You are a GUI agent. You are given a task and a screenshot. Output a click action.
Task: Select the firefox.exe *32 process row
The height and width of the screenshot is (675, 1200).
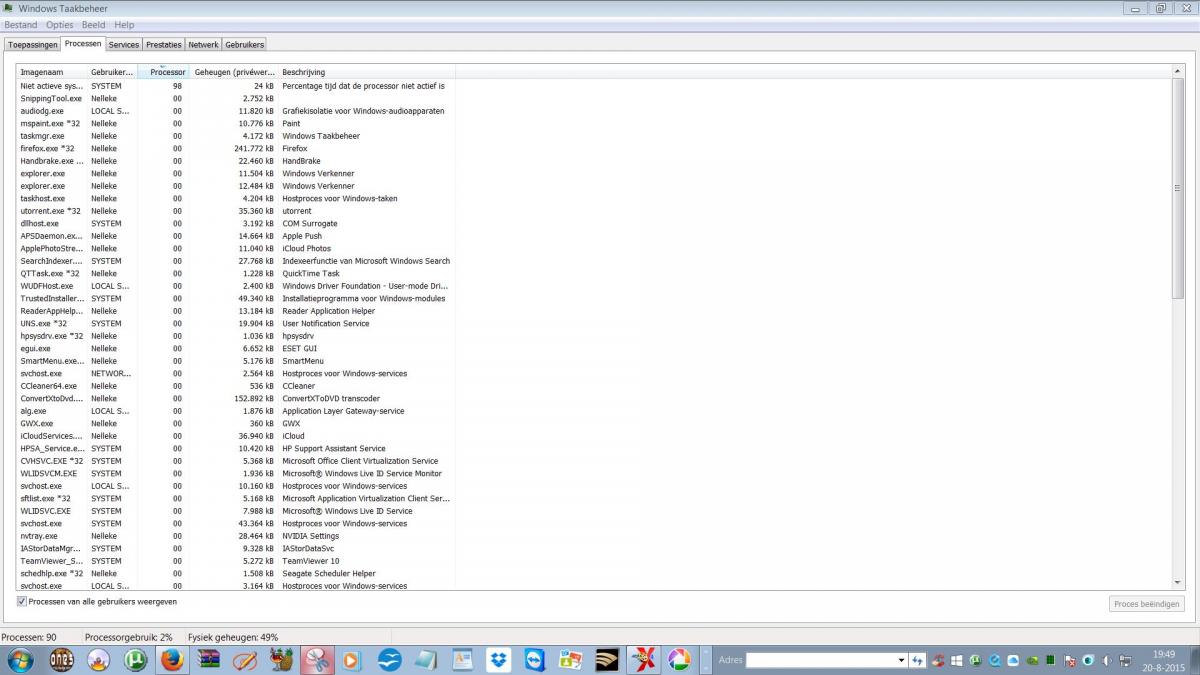point(236,148)
